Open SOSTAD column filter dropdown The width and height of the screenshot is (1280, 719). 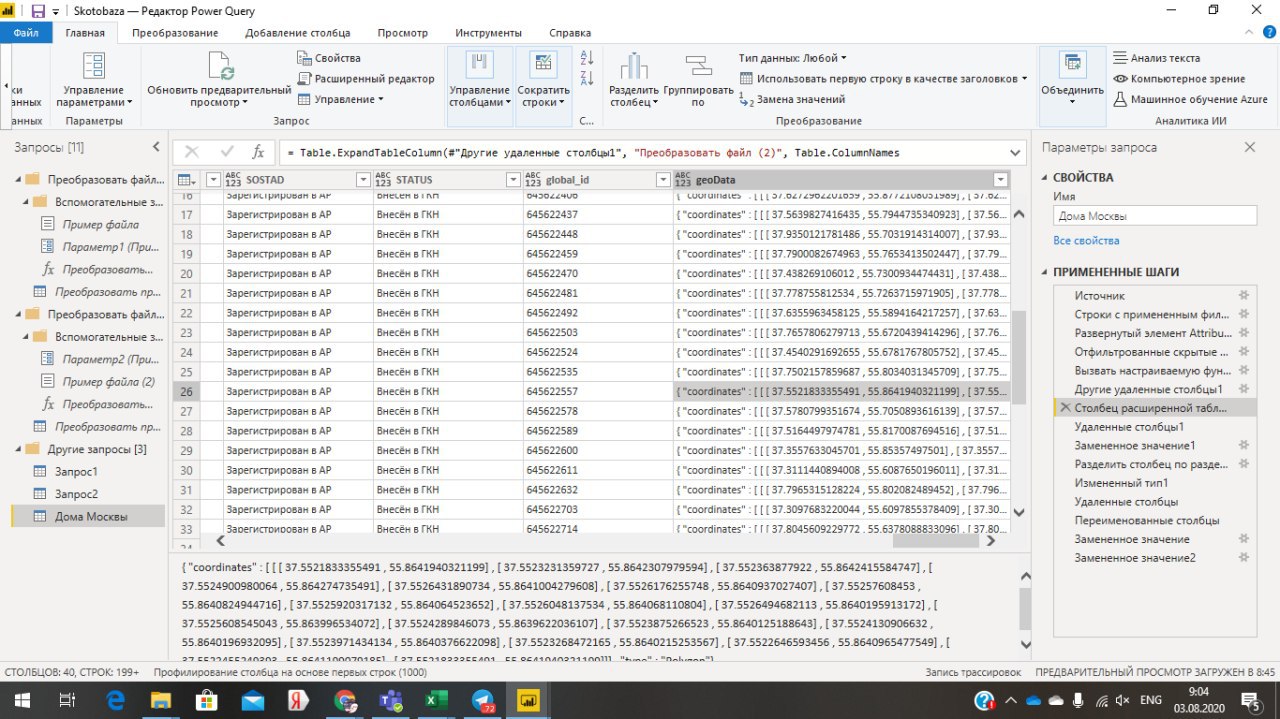point(363,179)
